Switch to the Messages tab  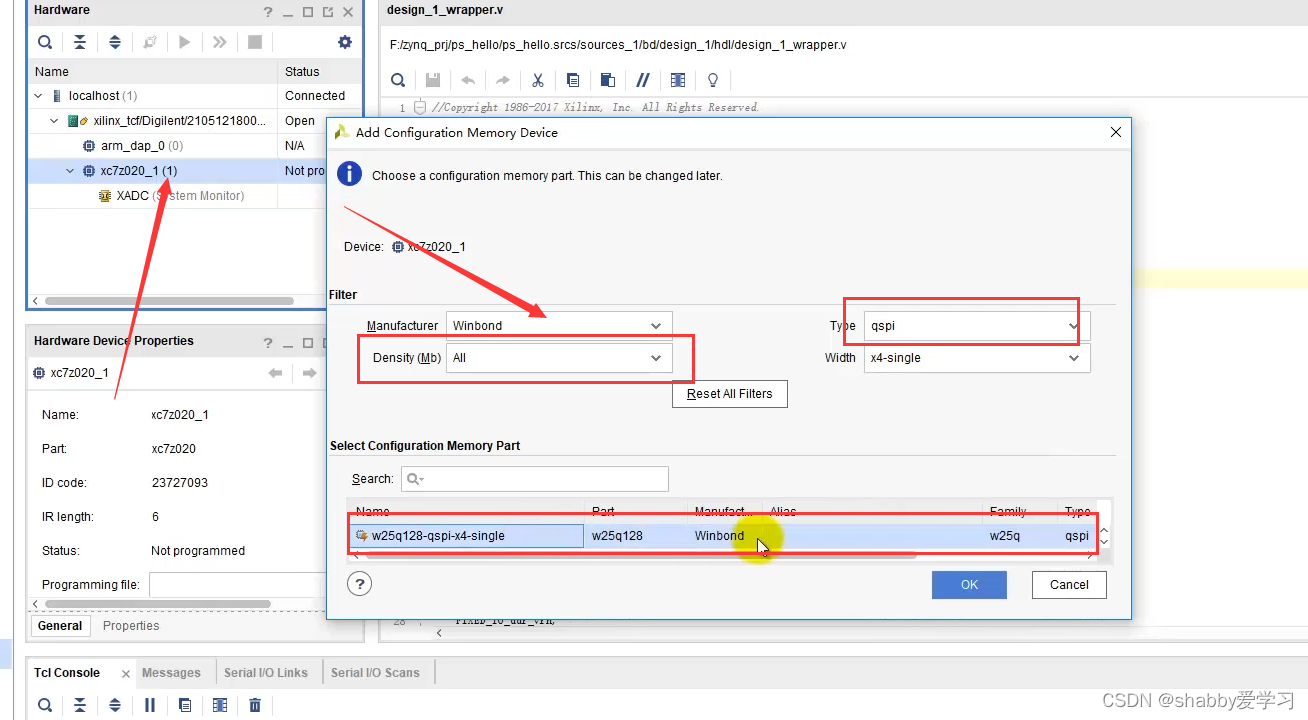coord(171,673)
